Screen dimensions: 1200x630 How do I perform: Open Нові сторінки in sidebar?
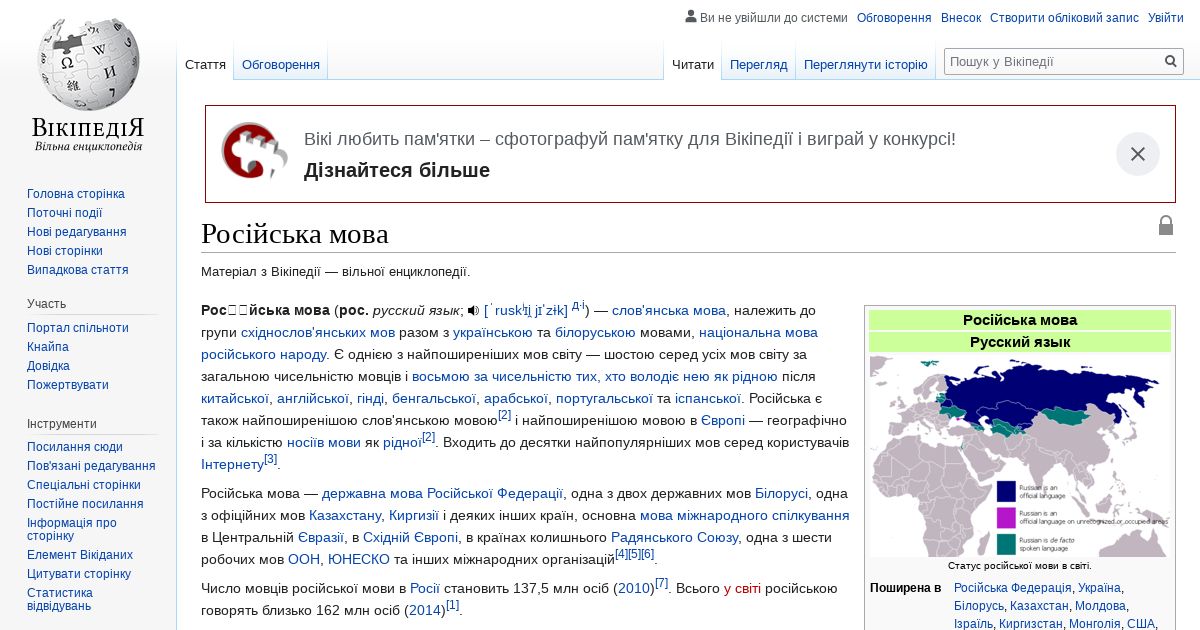[65, 251]
